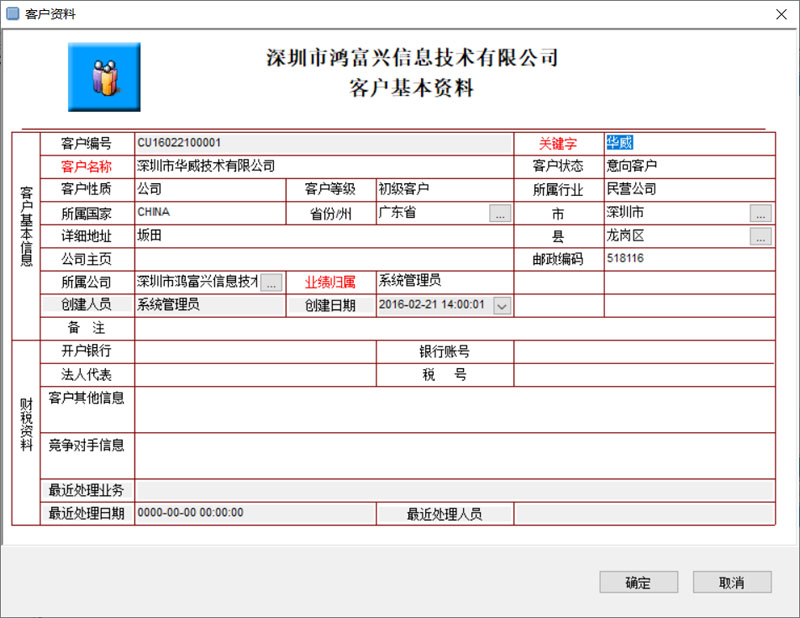Viewport: 800px width, 618px height.
Task: Click the 详细地址 field 坂田
Action: (x=324, y=236)
